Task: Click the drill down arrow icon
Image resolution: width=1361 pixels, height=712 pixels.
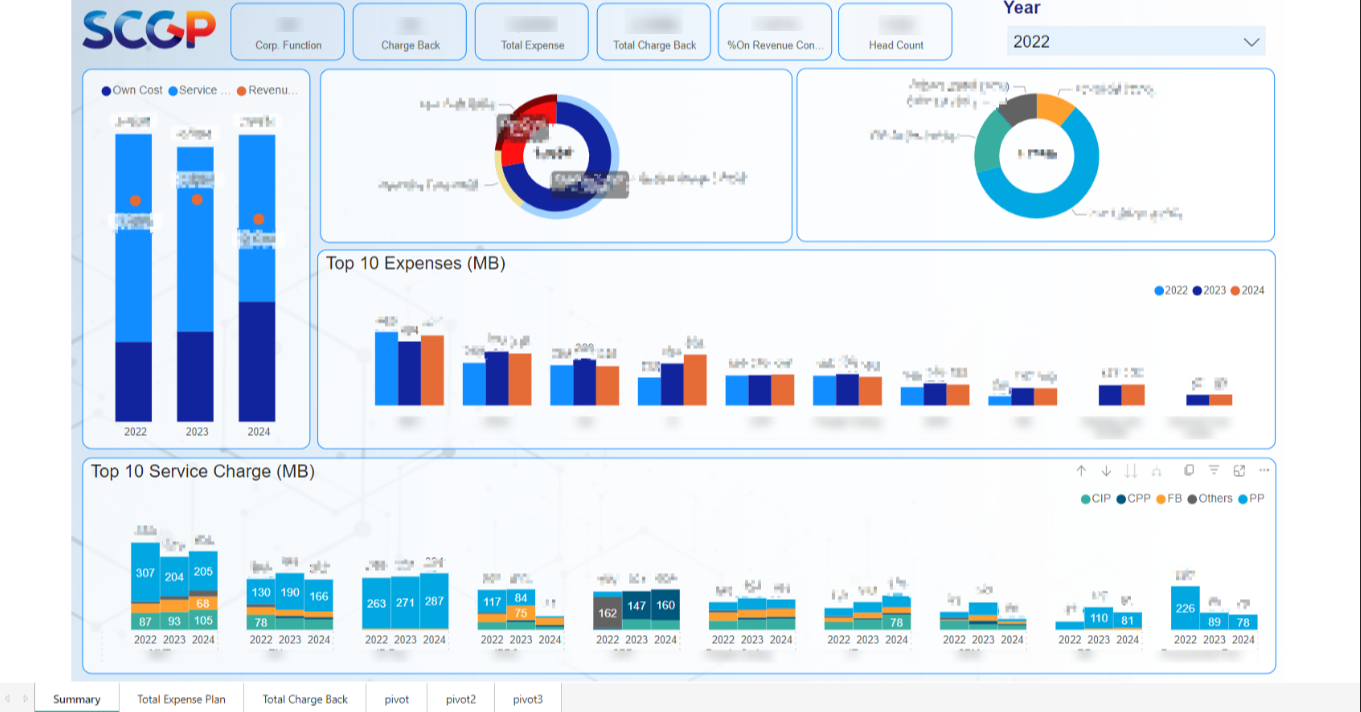Action: (x=1106, y=471)
